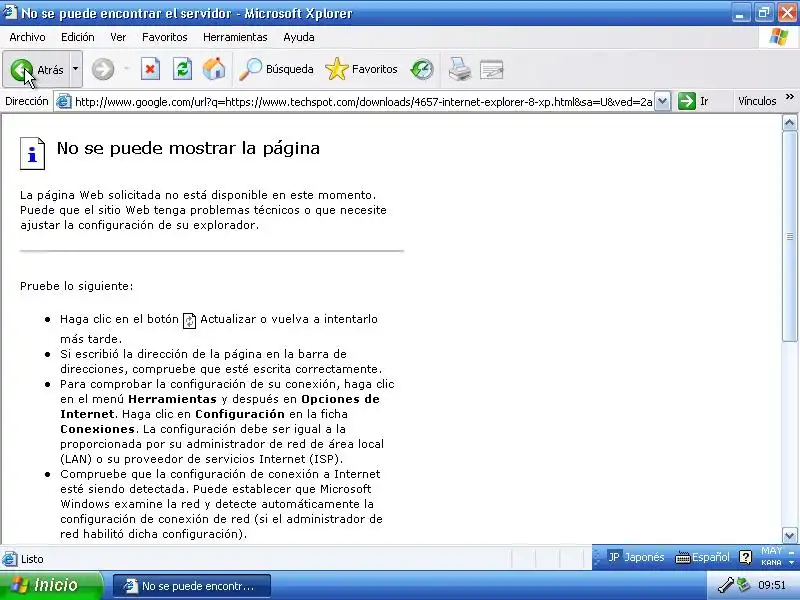Screen dimensions: 800x600
Task: Open the Archivo menu
Action: pyautogui.click(x=27, y=37)
